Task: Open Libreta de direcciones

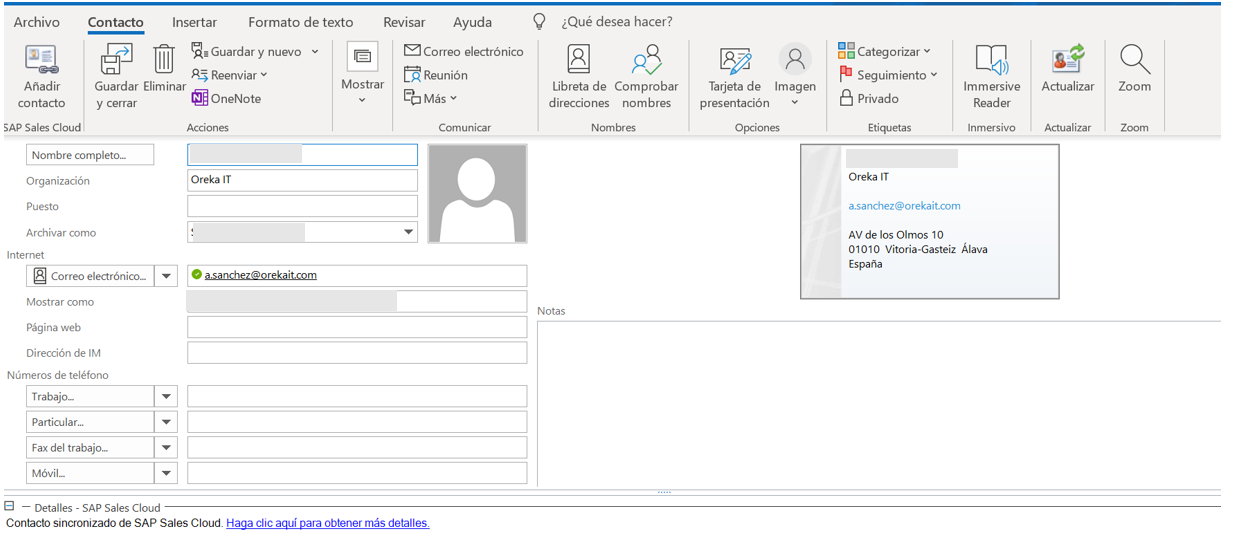Action: (x=579, y=76)
